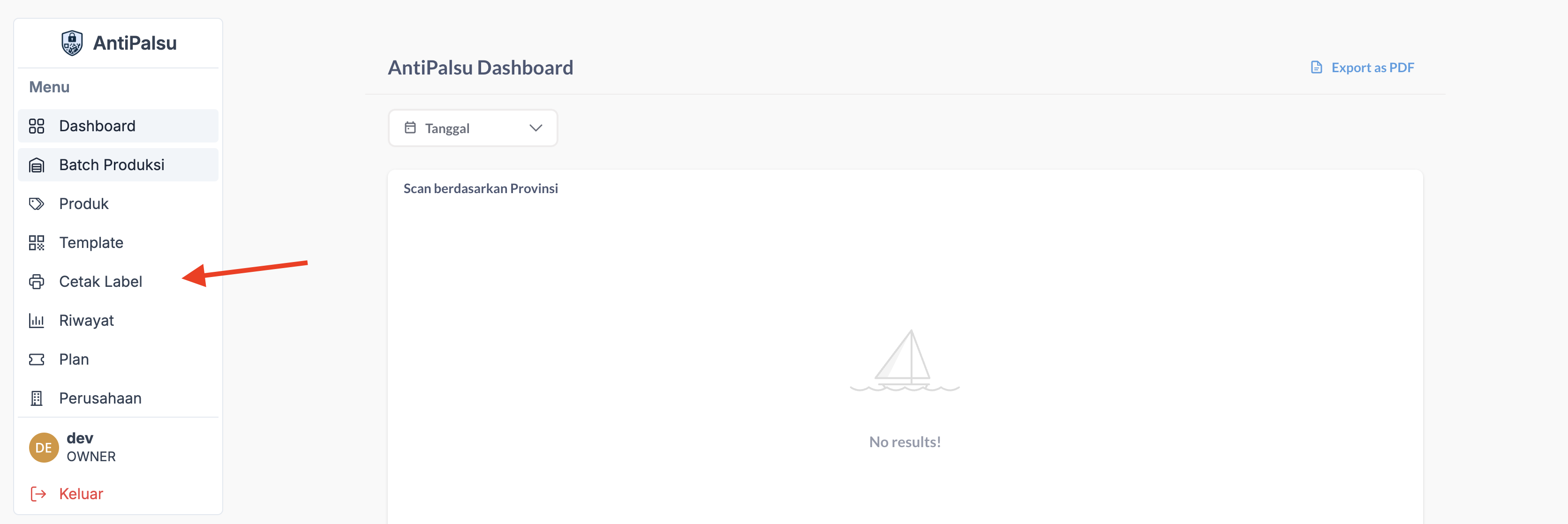The height and width of the screenshot is (524, 1568).
Task: Click the Export as PDF document icon
Action: [1316, 67]
